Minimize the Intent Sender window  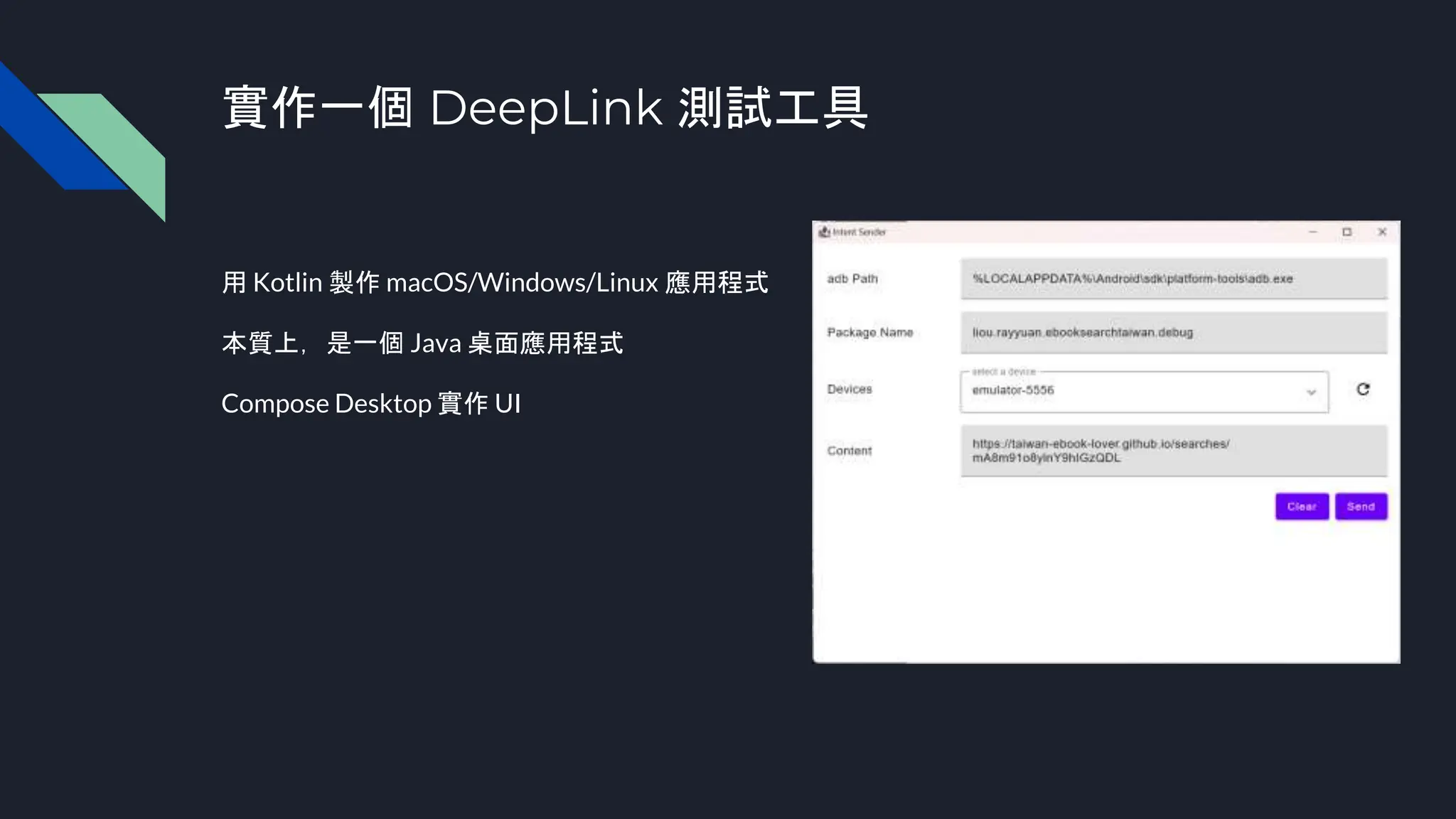[1312, 232]
